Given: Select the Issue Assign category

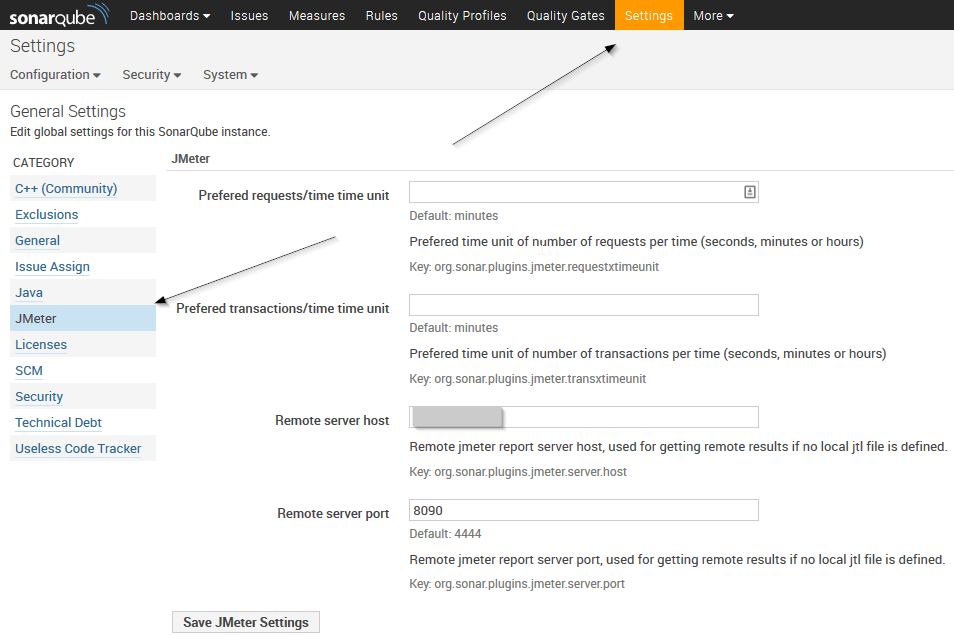Looking at the screenshot, I should (x=52, y=266).
